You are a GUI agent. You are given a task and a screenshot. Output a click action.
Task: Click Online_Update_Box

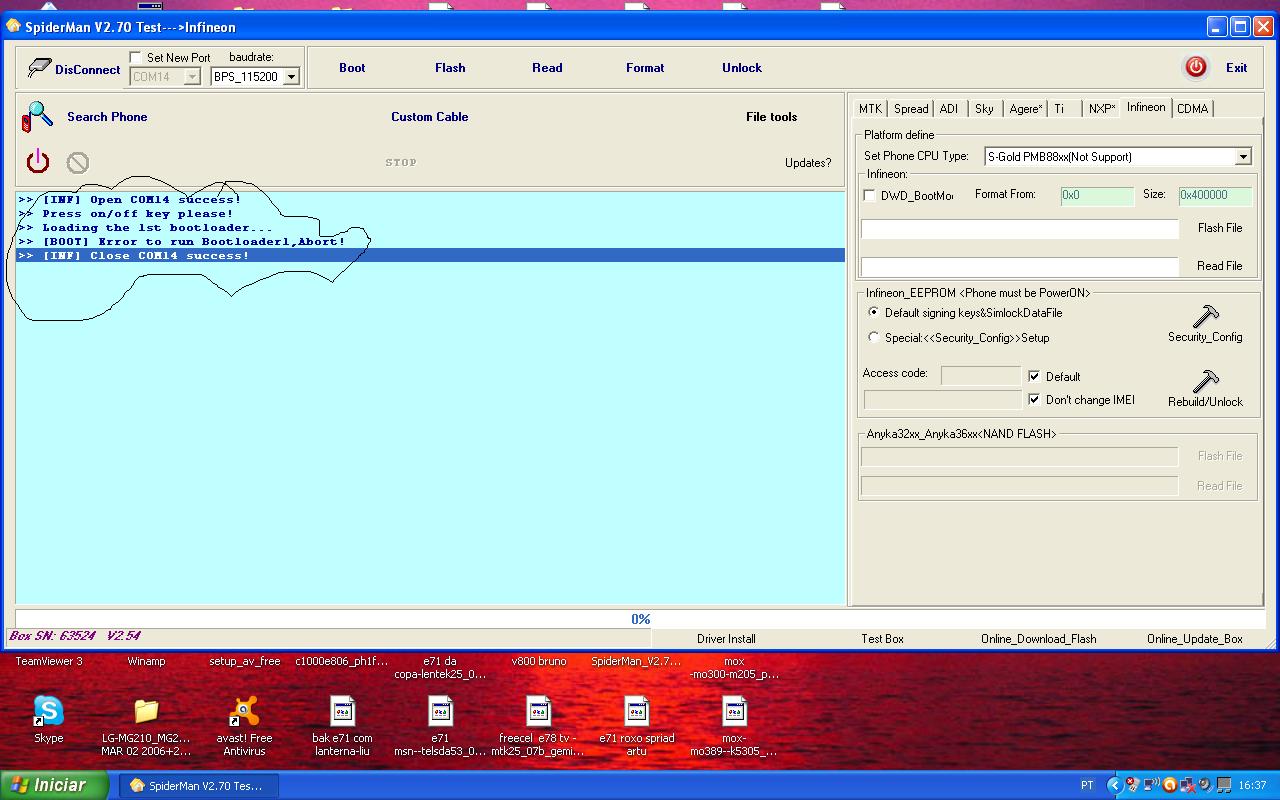pos(1195,639)
